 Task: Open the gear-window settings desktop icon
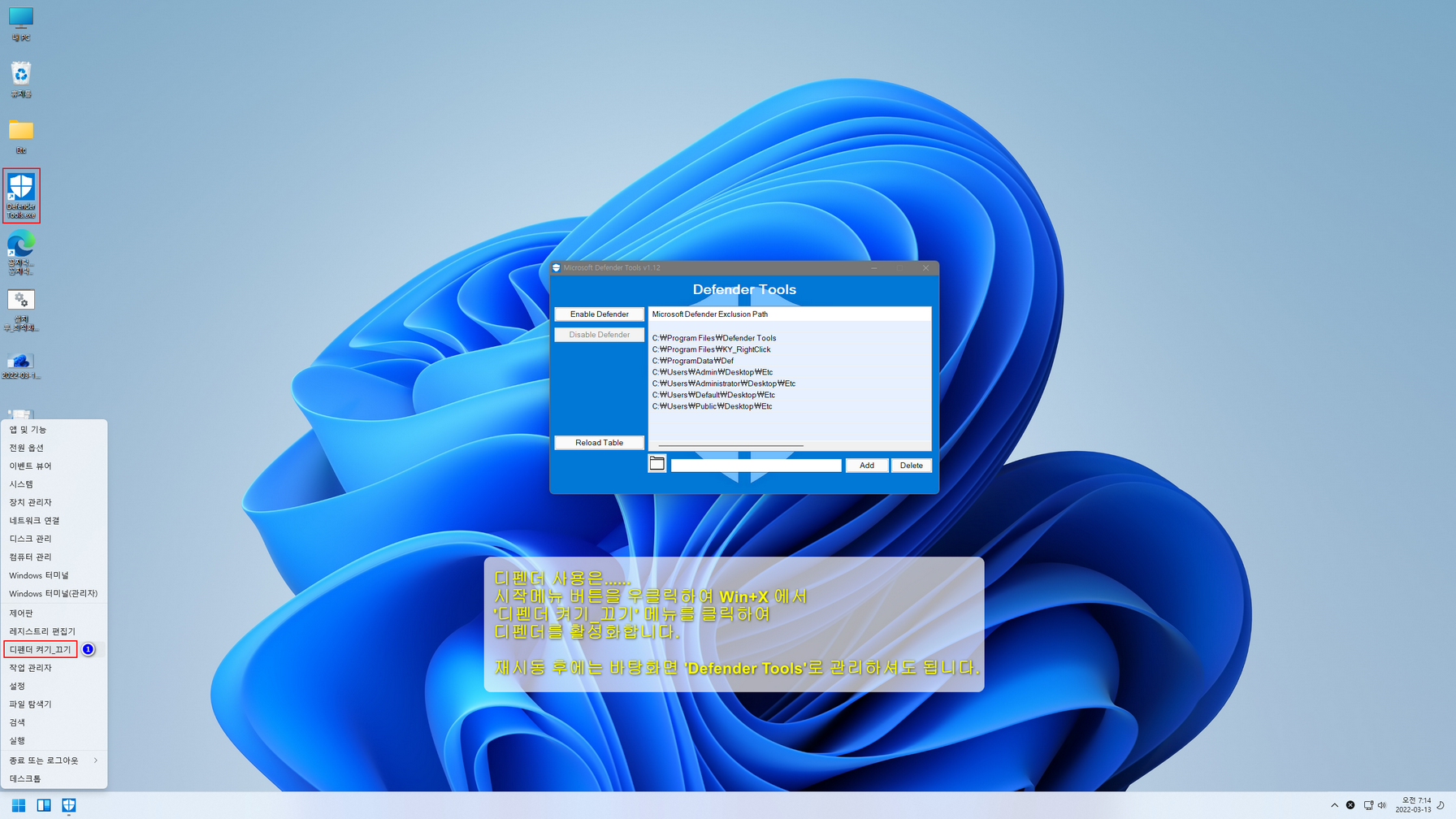click(20, 310)
